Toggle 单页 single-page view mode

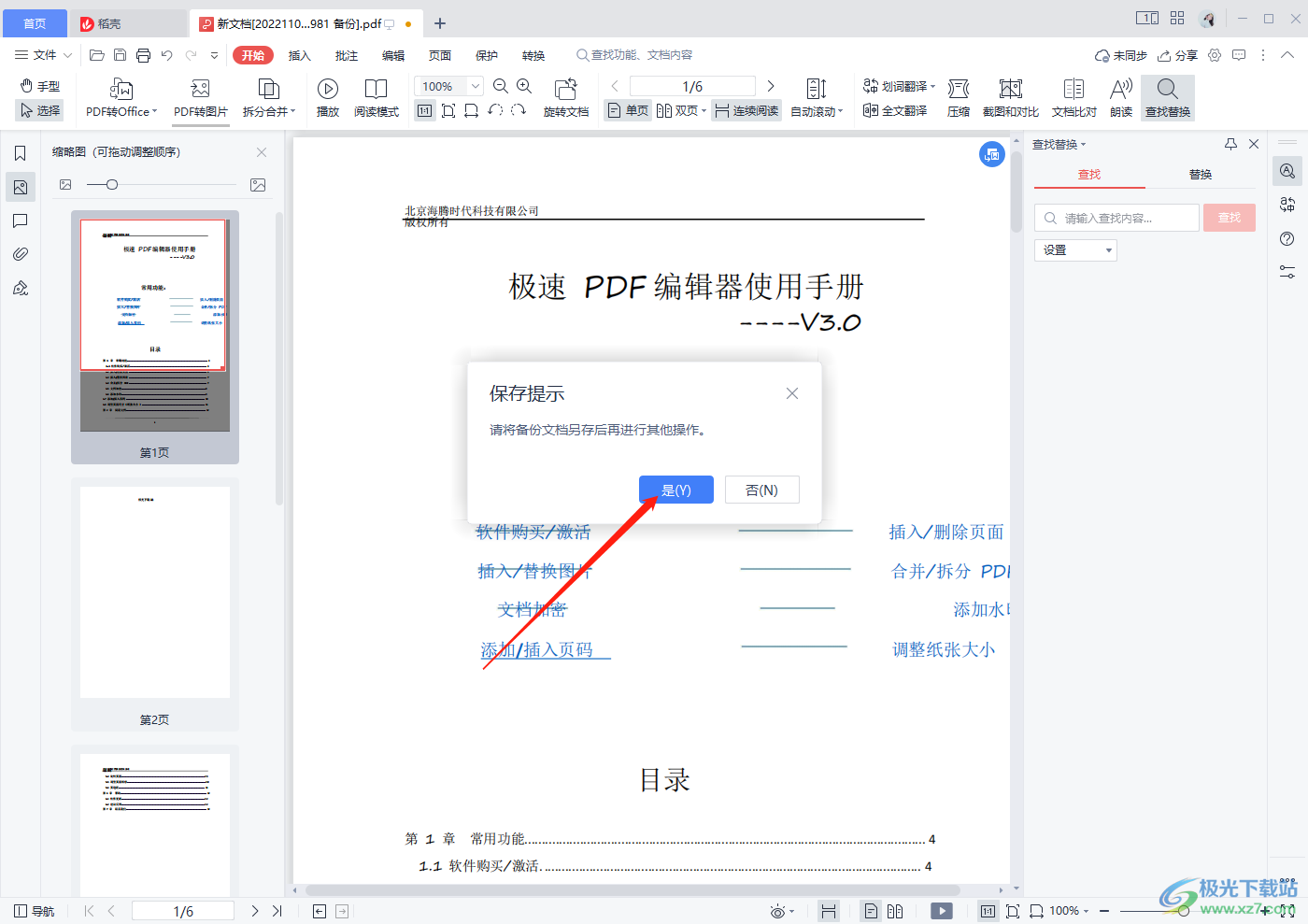tap(627, 109)
